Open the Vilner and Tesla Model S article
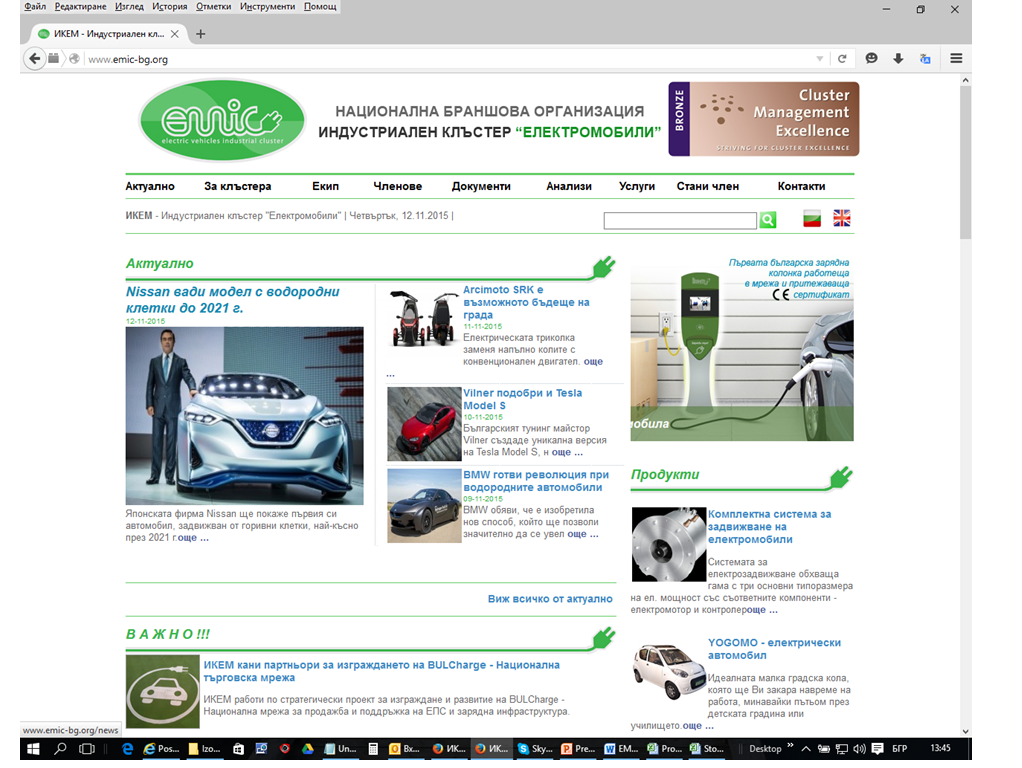The width and height of the screenshot is (1022, 768). [x=522, y=399]
